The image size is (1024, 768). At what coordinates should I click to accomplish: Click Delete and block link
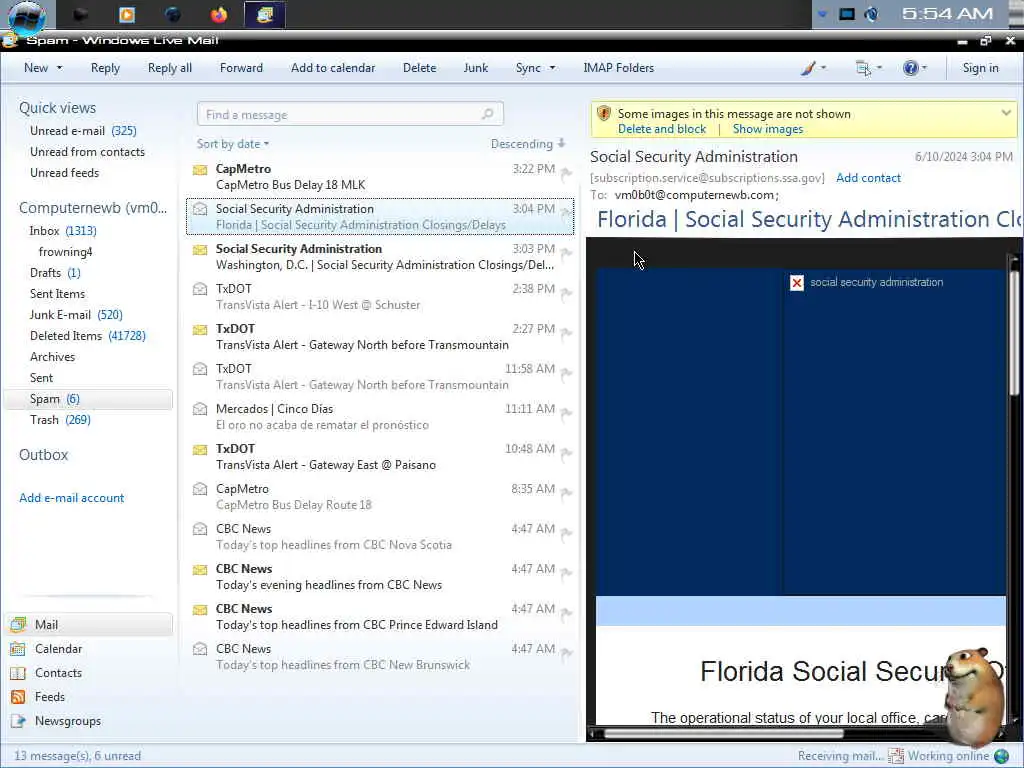click(x=662, y=129)
